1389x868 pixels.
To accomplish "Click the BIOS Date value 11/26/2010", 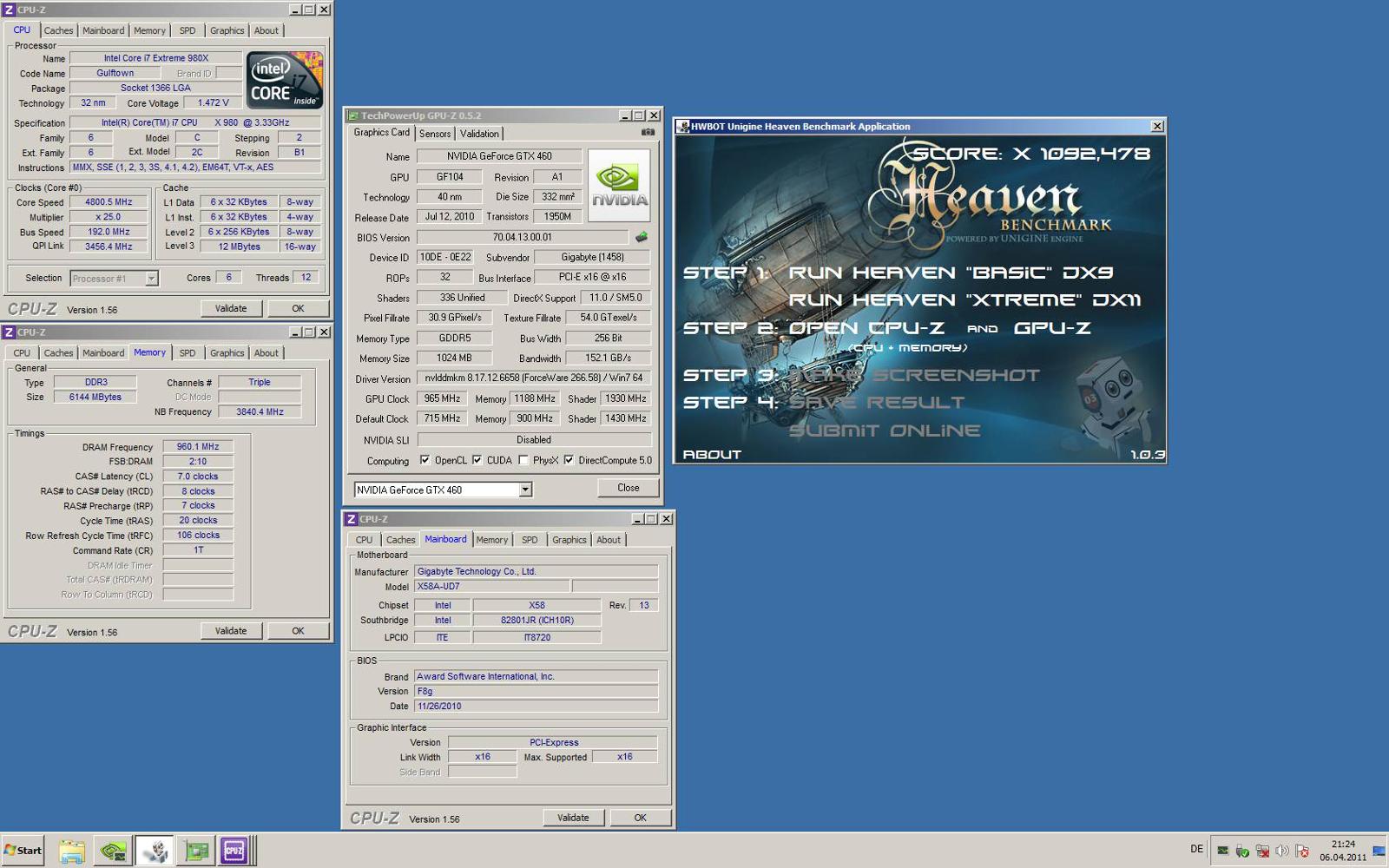I will click(x=536, y=707).
